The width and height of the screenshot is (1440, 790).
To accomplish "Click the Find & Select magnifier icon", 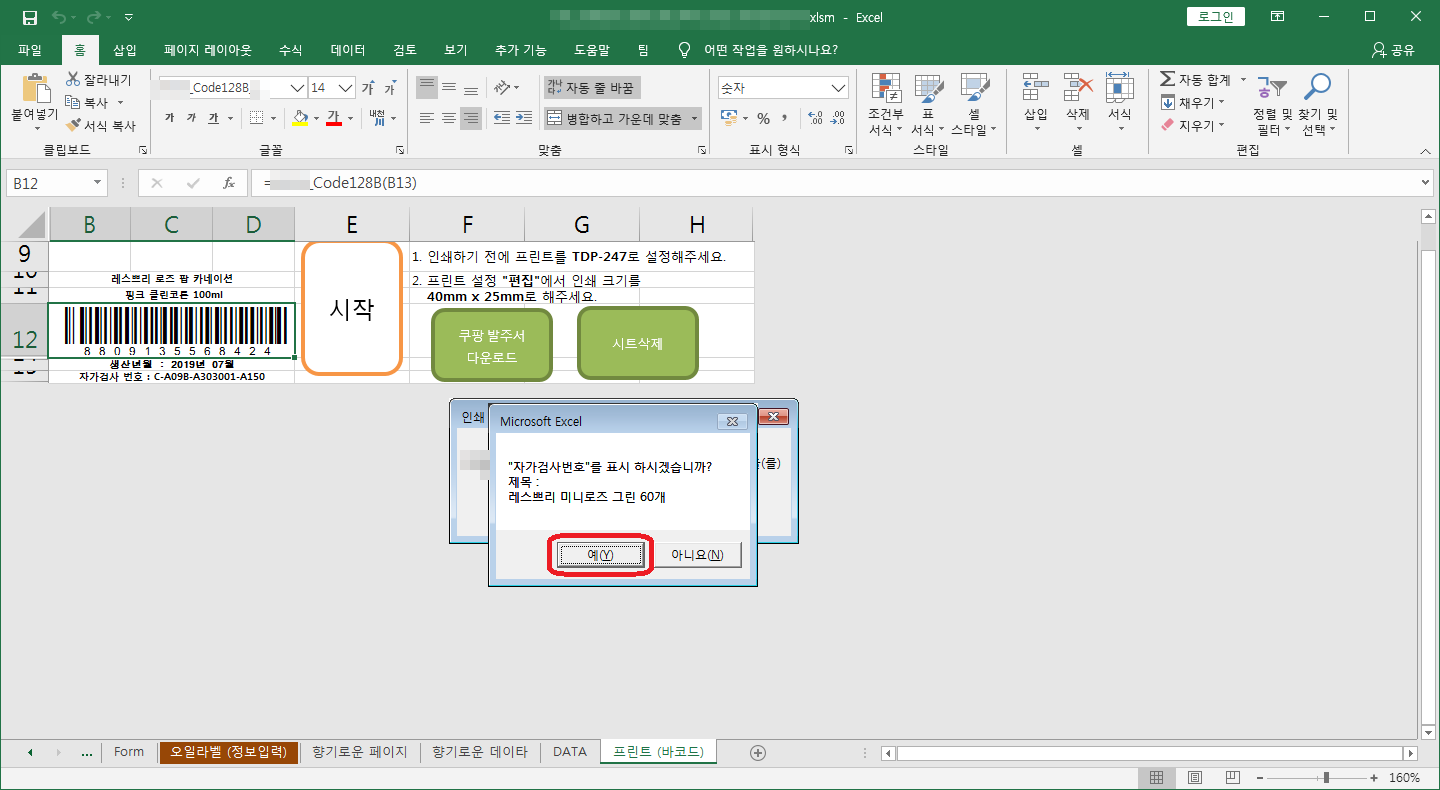I will pos(1319,88).
